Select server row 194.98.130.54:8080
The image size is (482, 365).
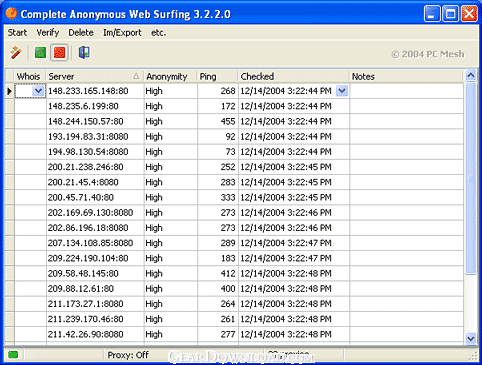239,152
